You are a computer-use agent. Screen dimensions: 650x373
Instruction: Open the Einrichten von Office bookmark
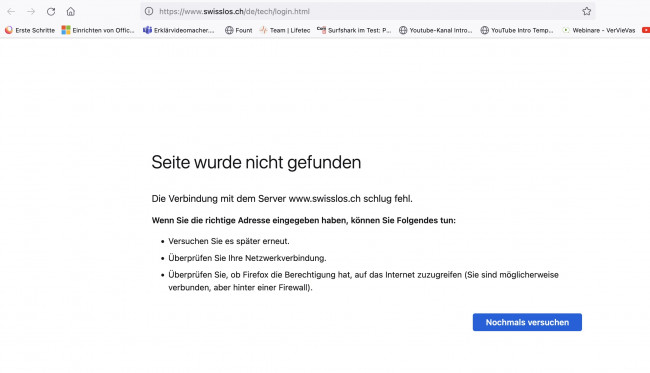(x=98, y=30)
